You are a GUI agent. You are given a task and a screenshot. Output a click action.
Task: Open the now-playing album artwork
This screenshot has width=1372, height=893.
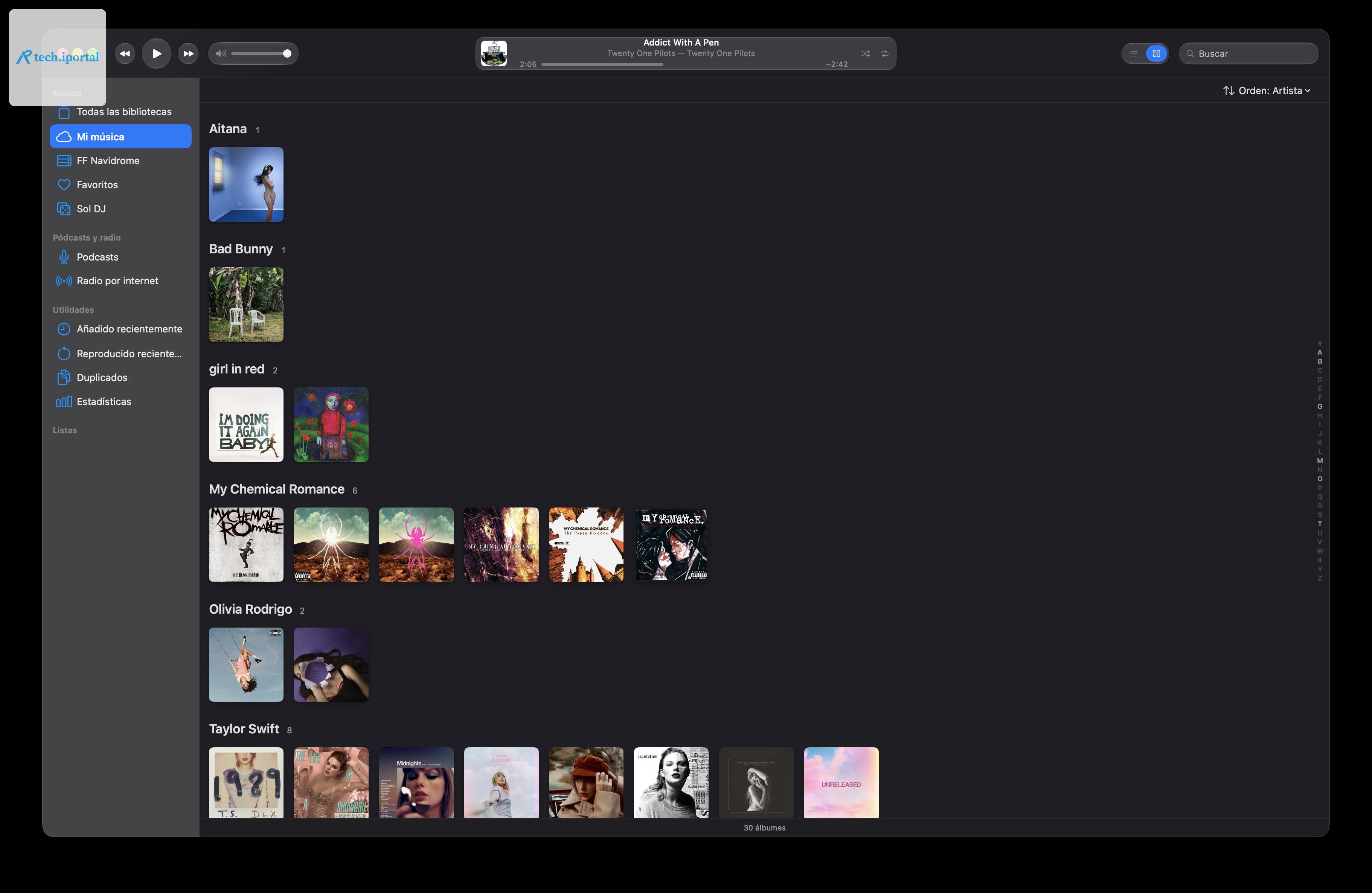point(494,53)
